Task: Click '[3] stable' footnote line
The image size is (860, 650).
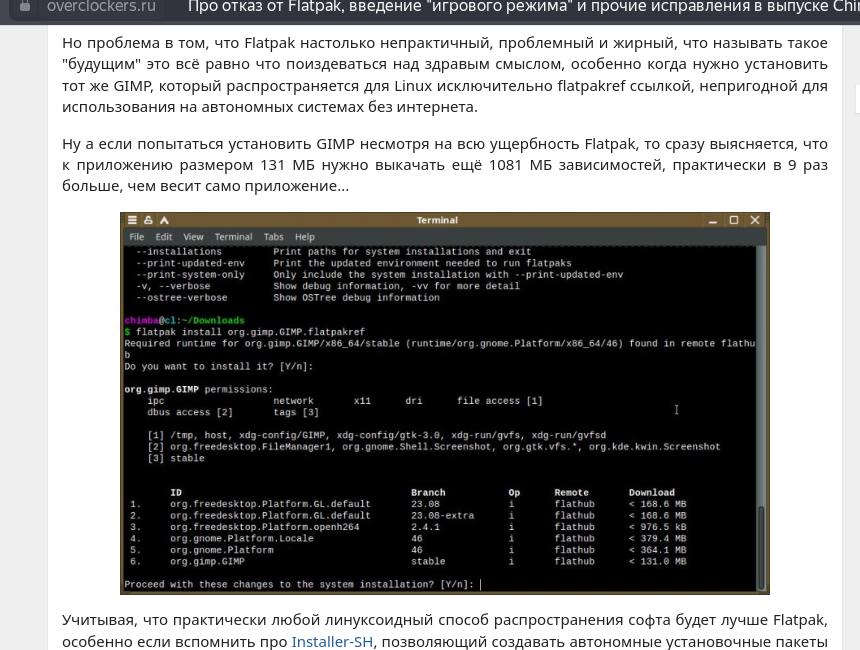Action: (x=176, y=458)
